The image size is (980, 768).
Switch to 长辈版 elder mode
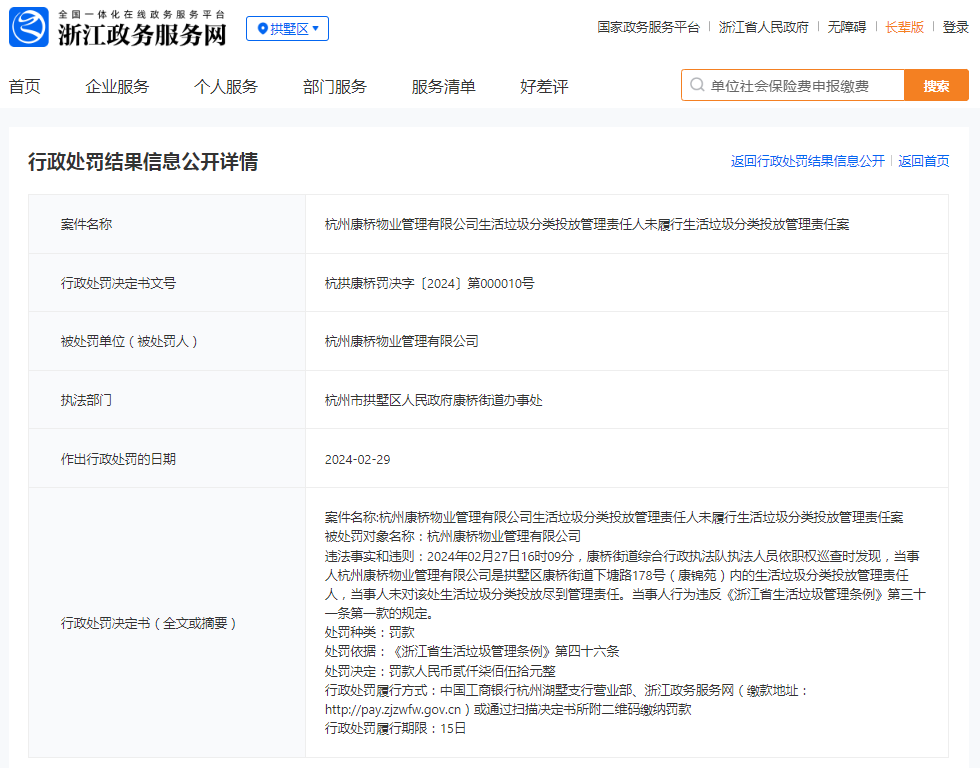click(904, 27)
